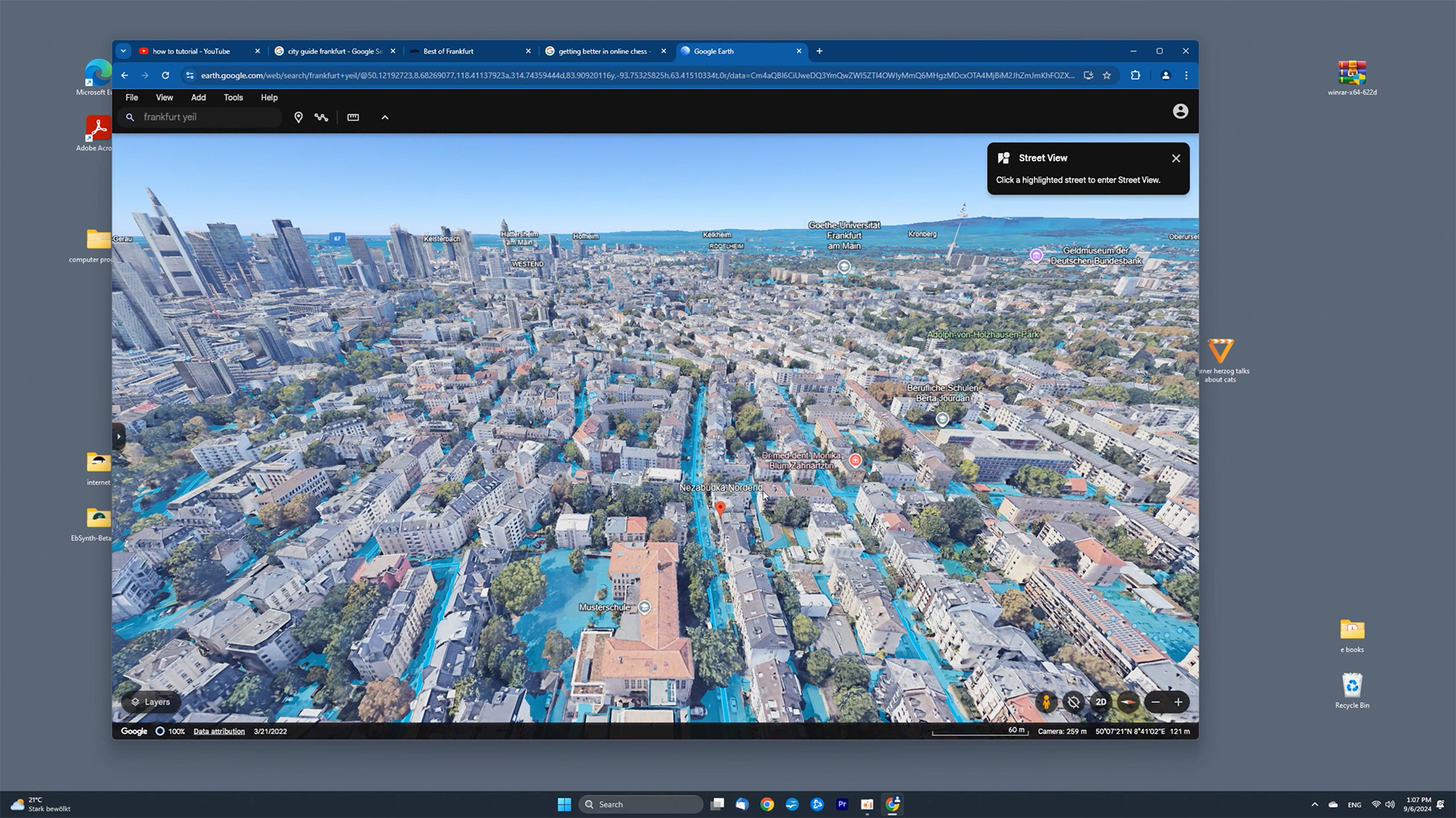Viewport: 1456px width, 818px height.
Task: Open the Data attribution link
Action: (219, 731)
